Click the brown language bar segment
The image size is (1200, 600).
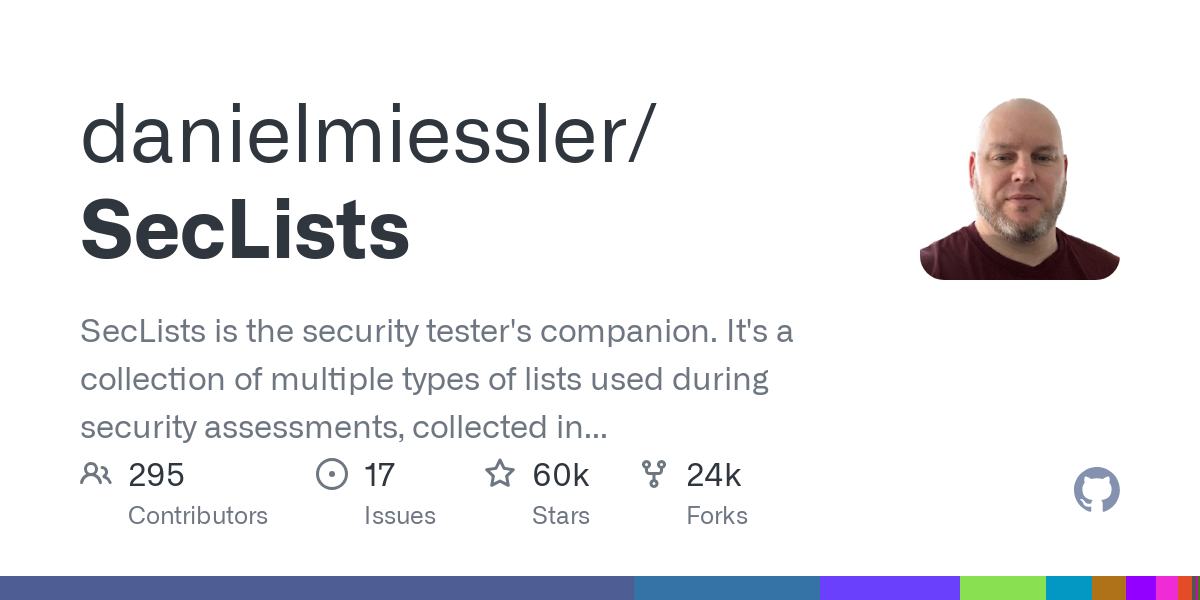pos(1109,588)
